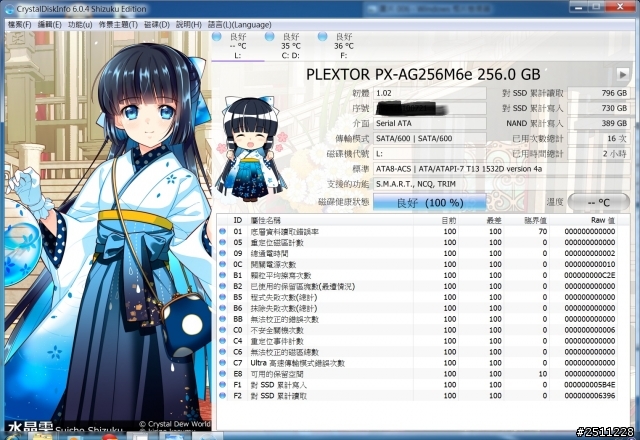Click the blue health orb above L:

pos(217,36)
